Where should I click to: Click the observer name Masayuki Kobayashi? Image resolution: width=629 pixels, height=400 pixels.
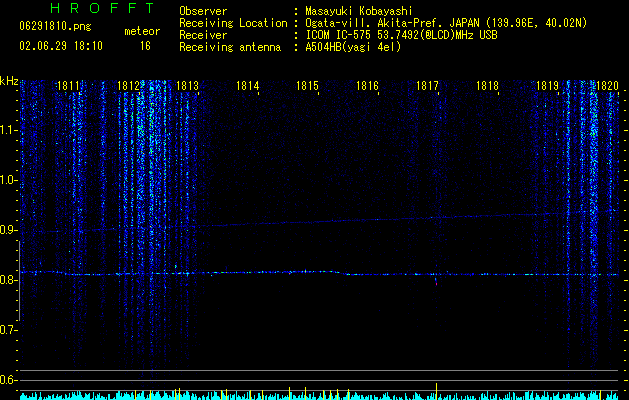[x=359, y=11]
